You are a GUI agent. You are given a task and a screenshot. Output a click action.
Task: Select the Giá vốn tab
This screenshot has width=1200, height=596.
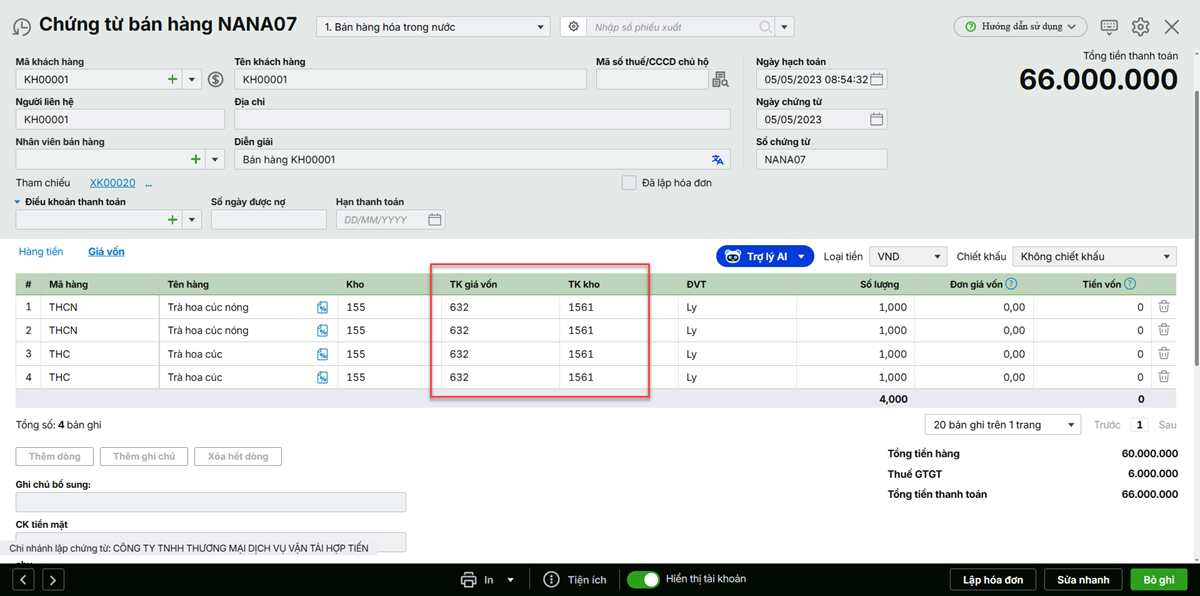coord(106,252)
